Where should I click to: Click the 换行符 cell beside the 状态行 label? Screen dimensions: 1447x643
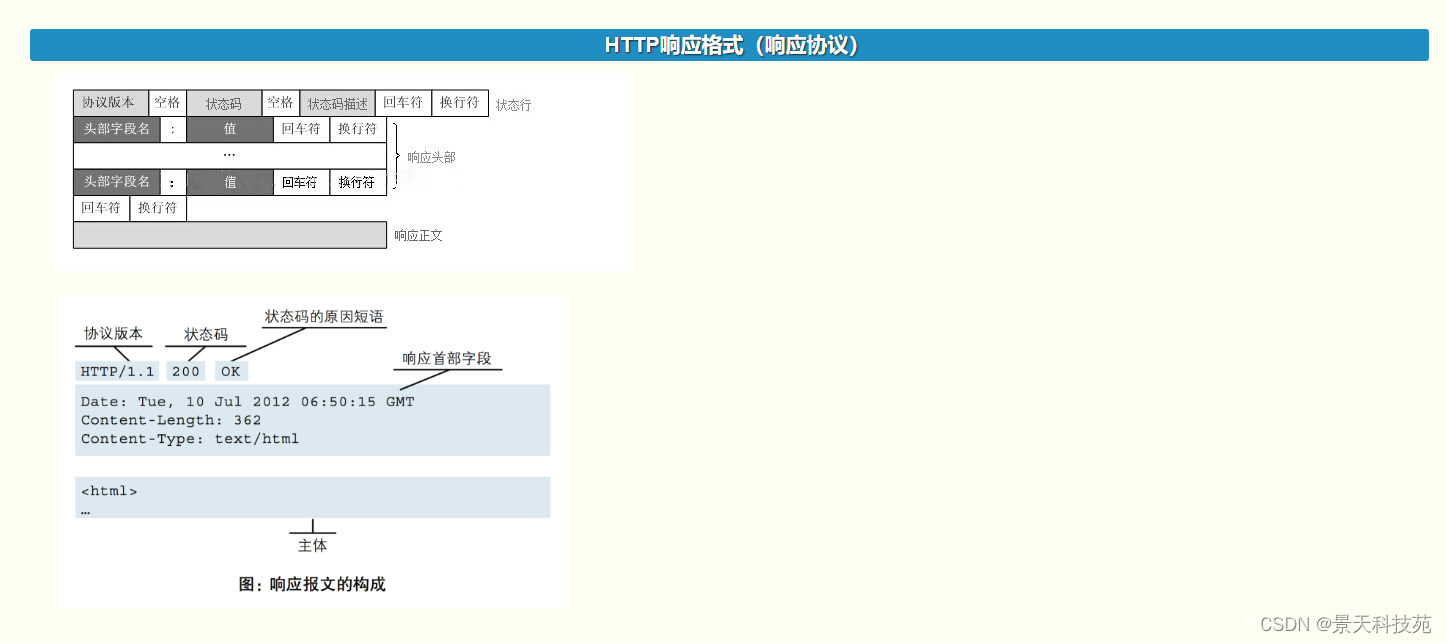tap(460, 103)
